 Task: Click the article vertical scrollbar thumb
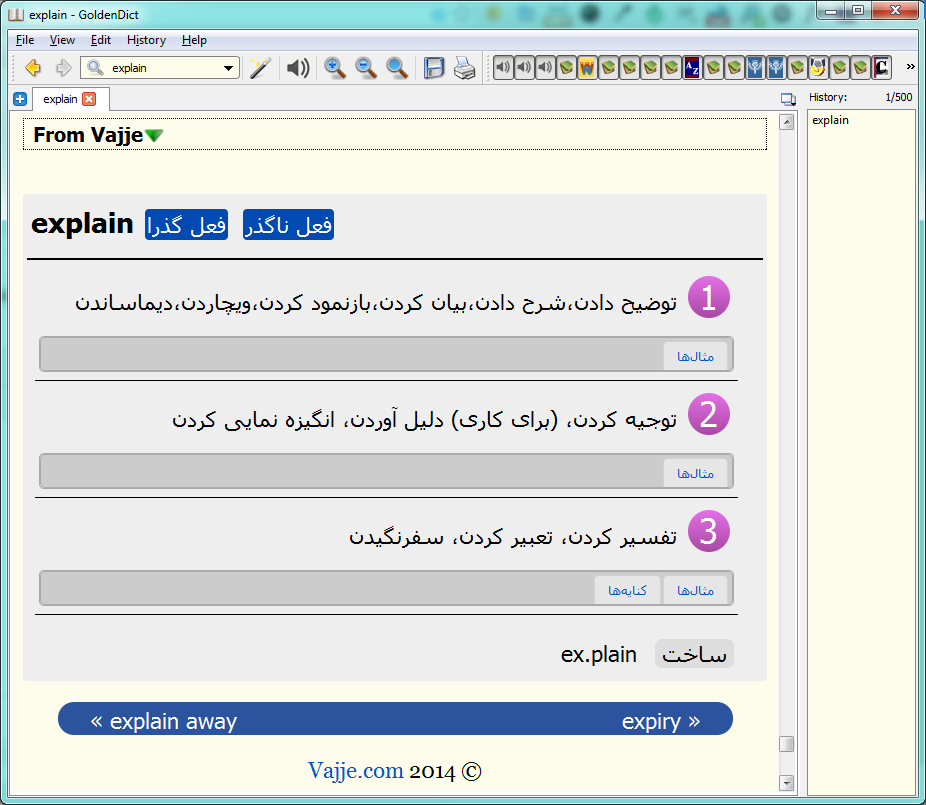click(x=786, y=744)
